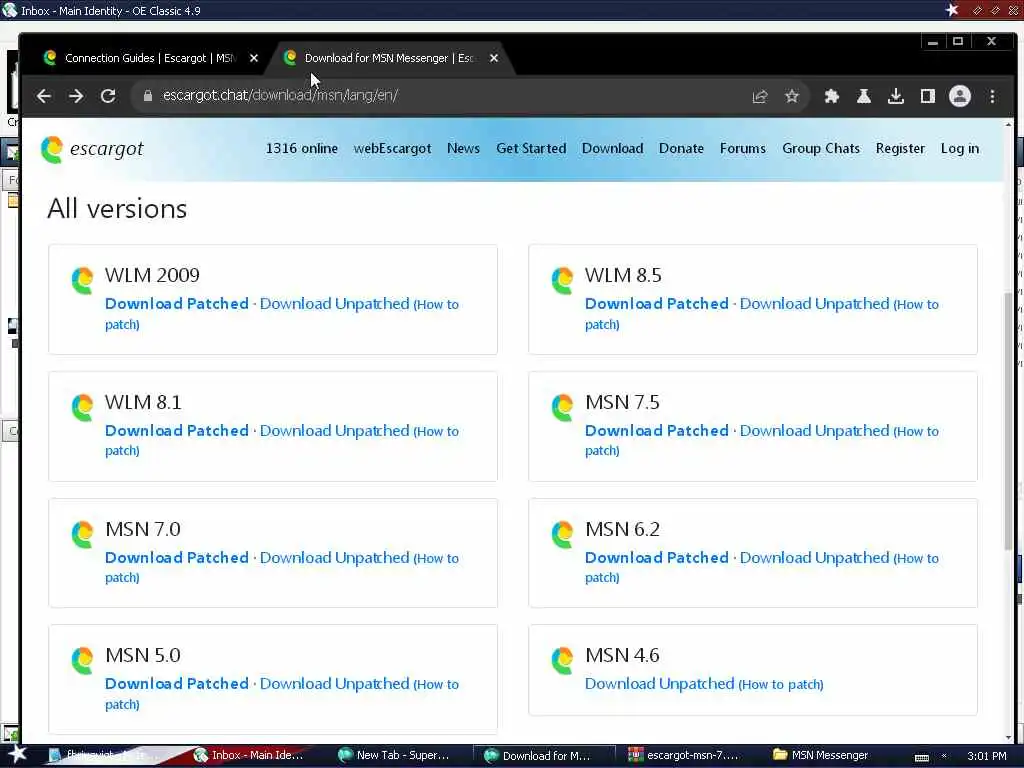Click the 1316 online counter
The height and width of the screenshot is (768, 1024).
[302, 149]
